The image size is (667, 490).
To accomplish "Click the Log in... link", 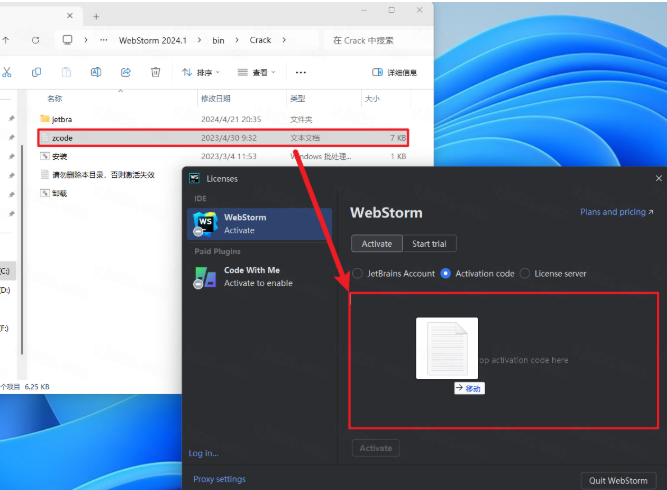I will (203, 453).
